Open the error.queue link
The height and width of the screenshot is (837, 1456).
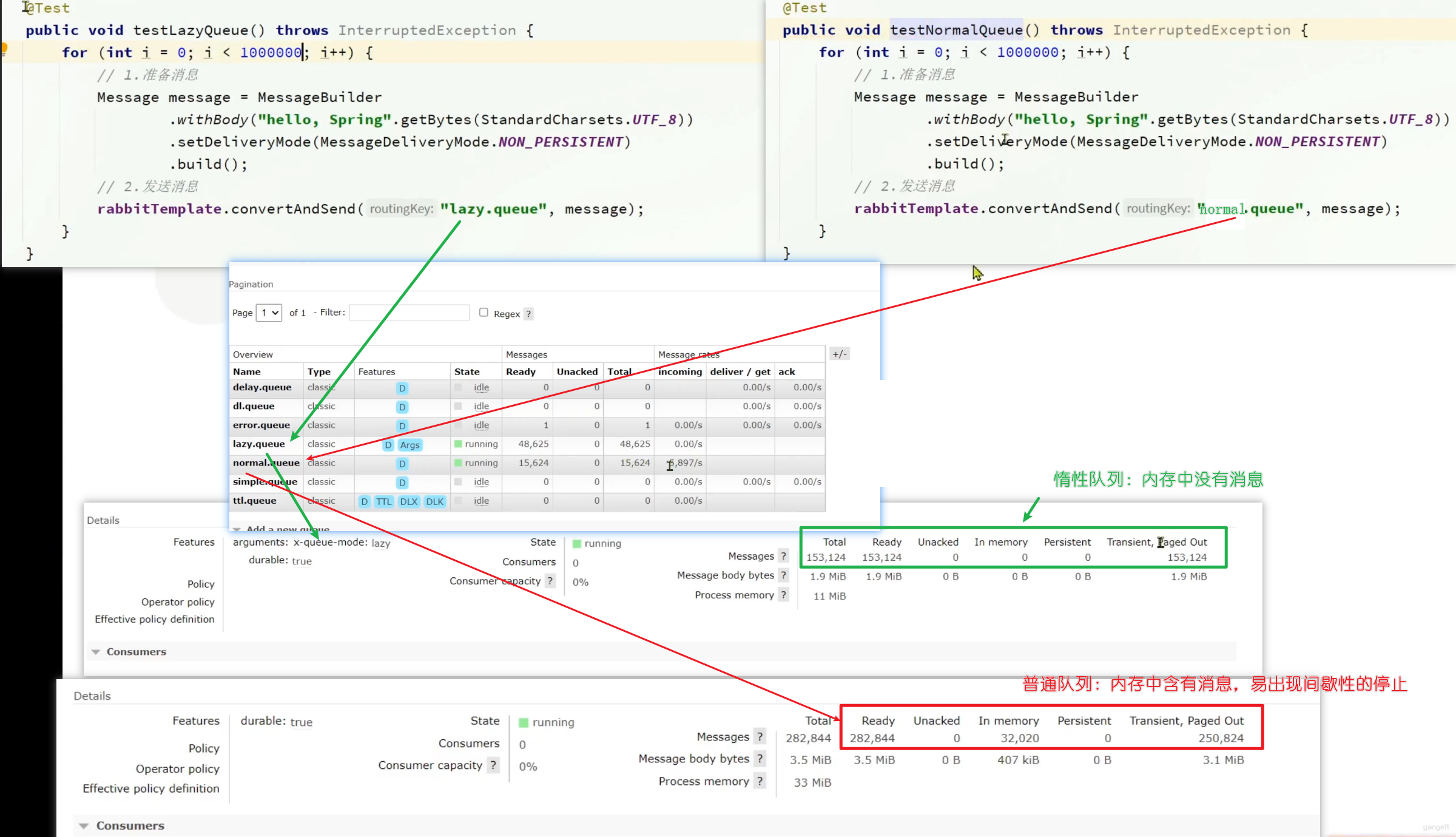(261, 425)
